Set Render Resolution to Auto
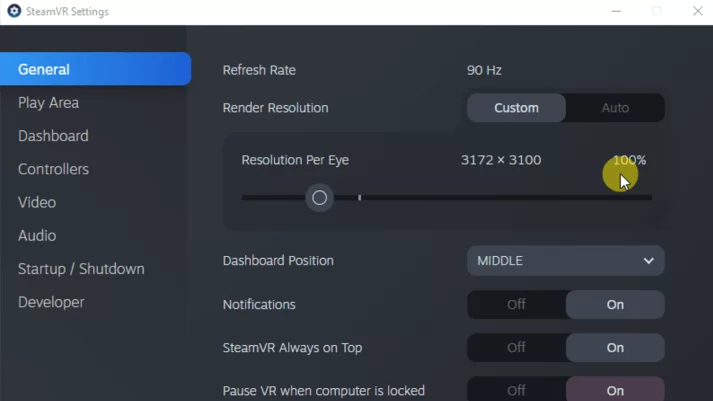The width and height of the screenshot is (713, 401). 615,108
